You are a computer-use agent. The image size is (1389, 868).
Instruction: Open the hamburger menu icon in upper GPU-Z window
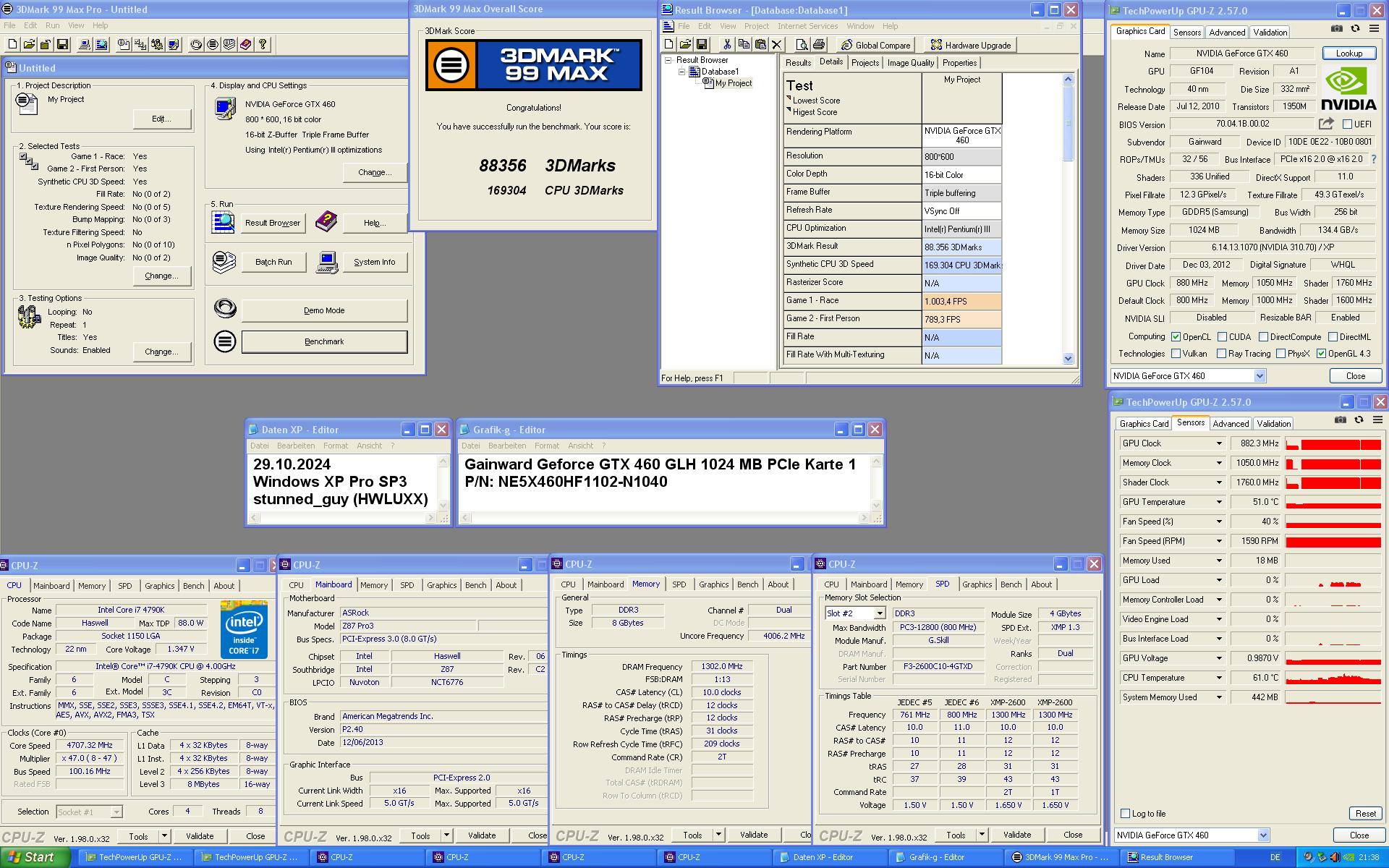(x=1375, y=29)
